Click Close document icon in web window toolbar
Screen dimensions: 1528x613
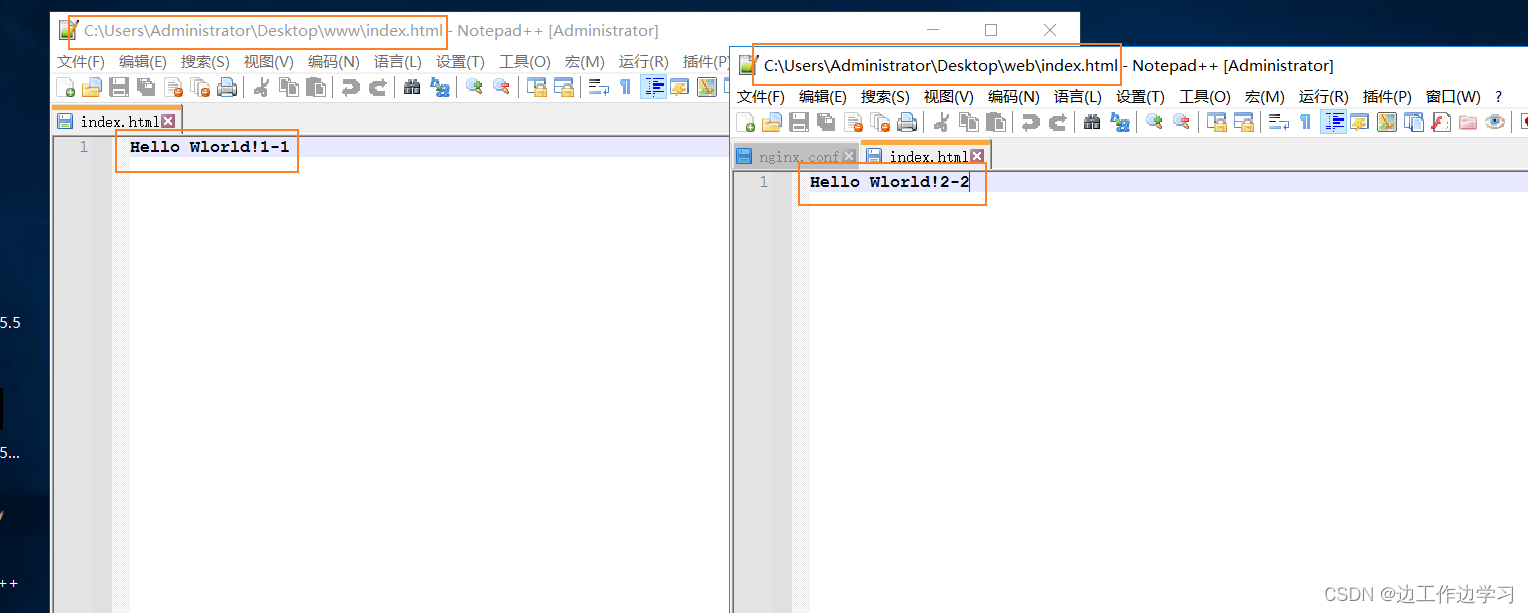(853, 122)
